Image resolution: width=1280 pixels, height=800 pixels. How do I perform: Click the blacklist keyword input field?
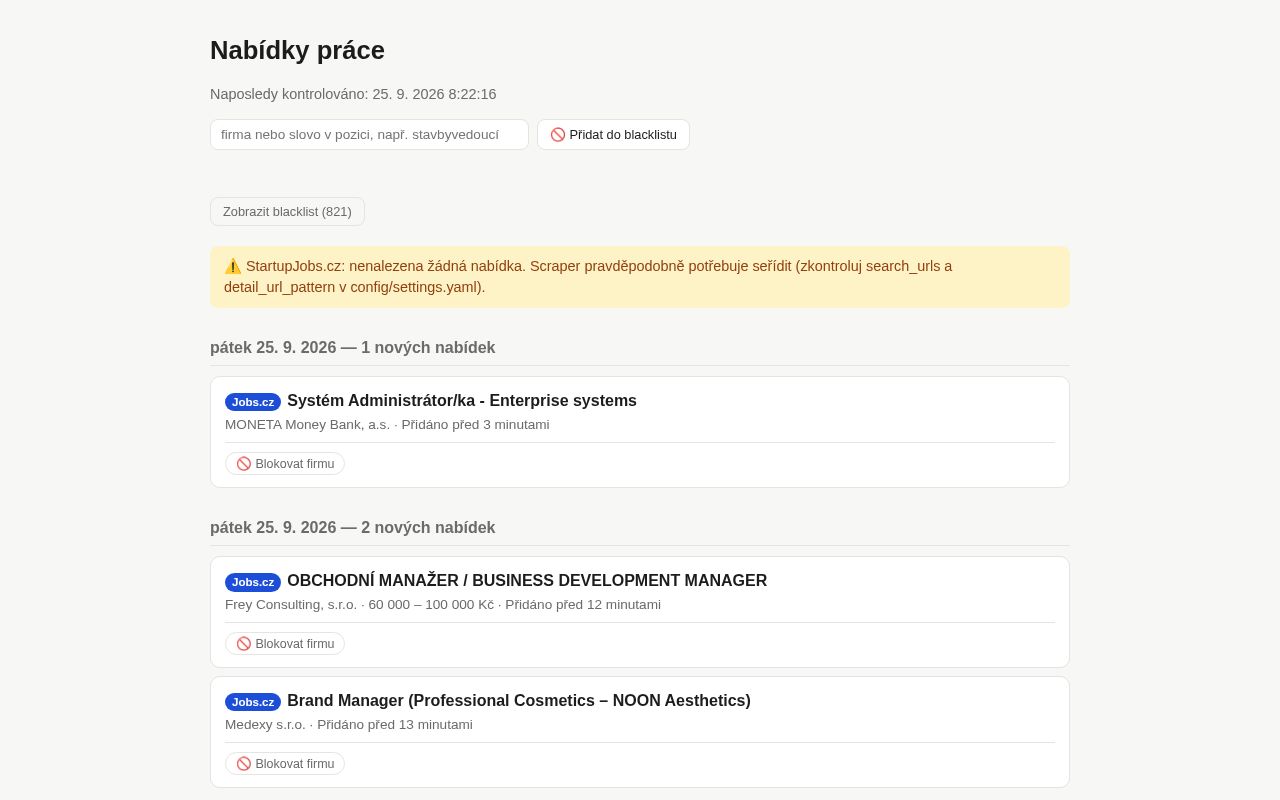[x=369, y=134]
